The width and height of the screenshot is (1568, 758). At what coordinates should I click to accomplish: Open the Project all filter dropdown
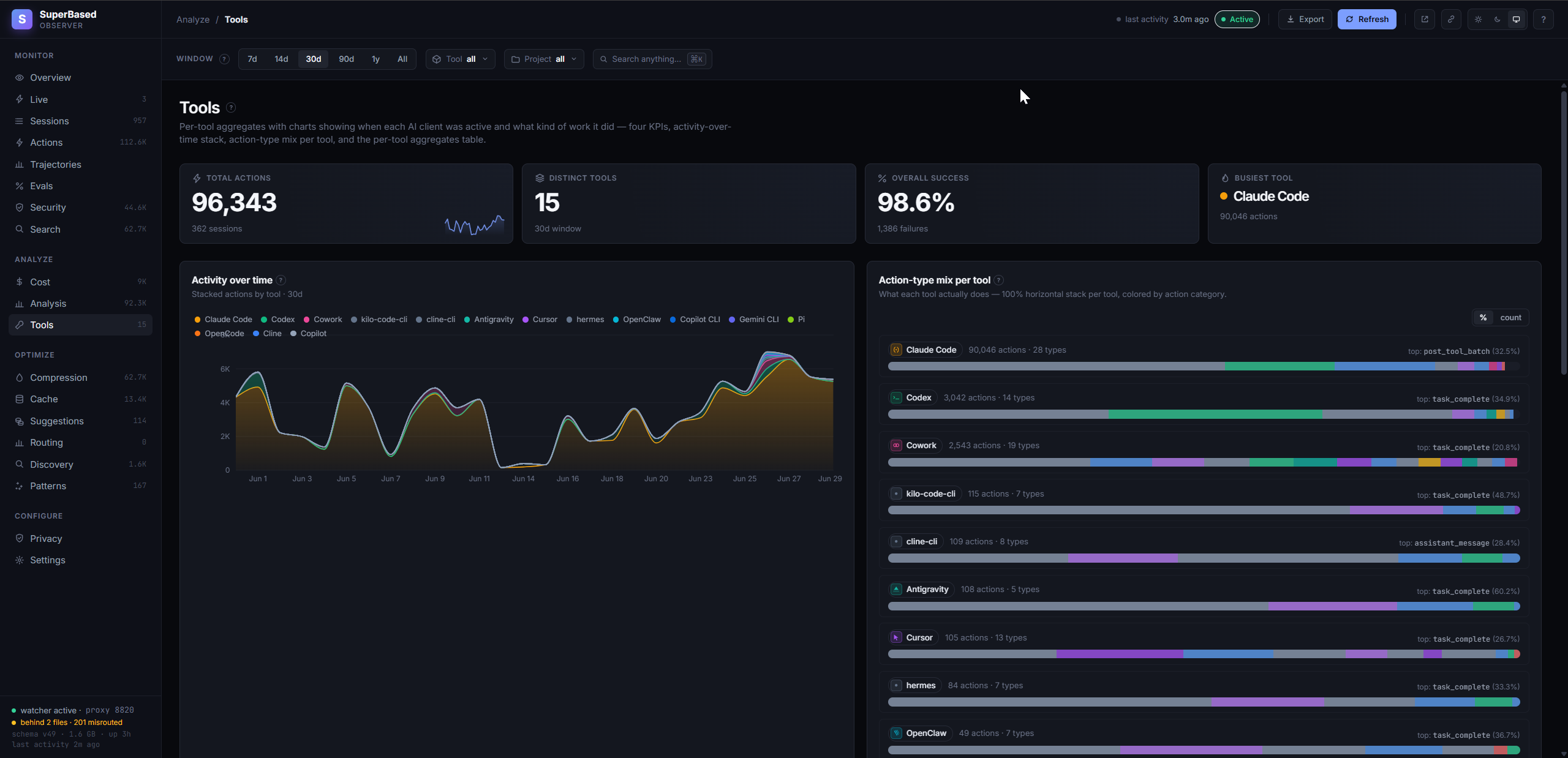tap(544, 59)
